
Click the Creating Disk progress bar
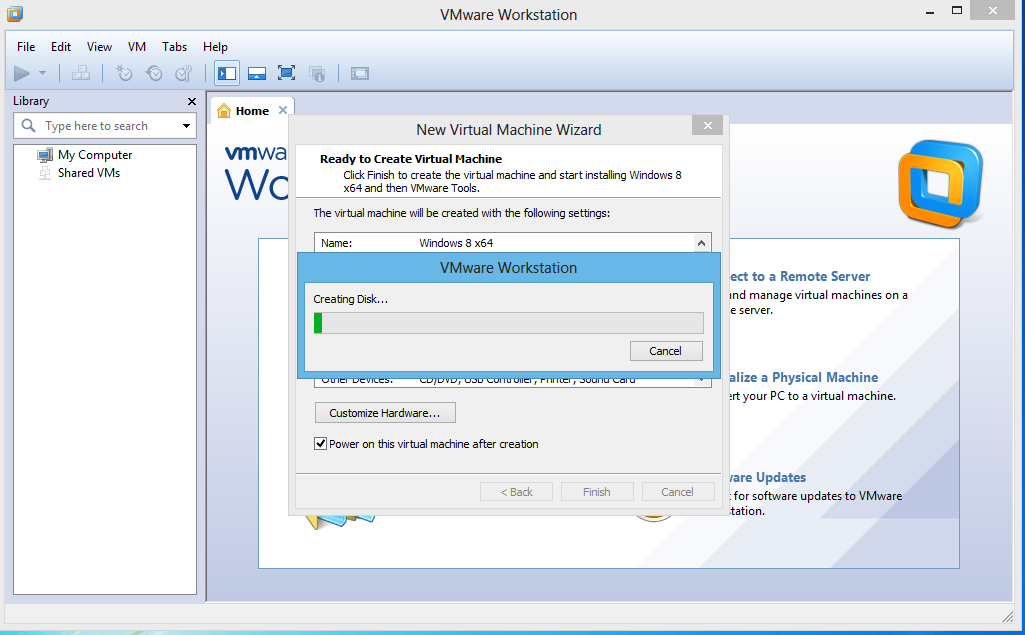(x=509, y=323)
